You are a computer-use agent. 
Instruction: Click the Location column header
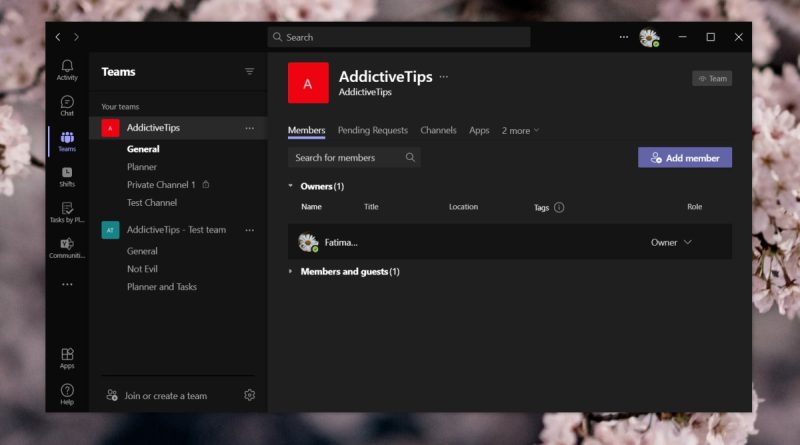[x=463, y=207]
